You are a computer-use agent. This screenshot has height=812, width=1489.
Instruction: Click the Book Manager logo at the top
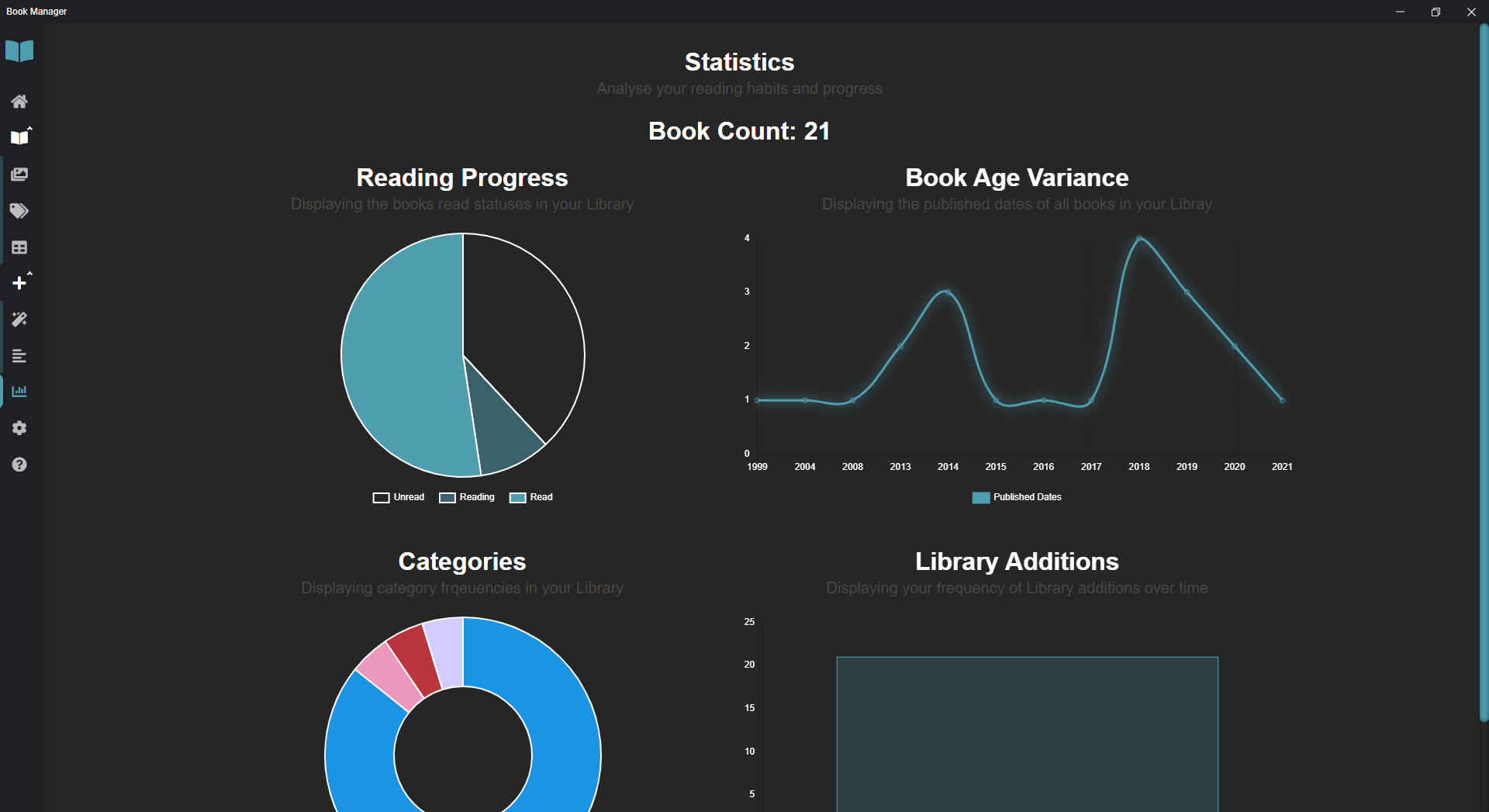pos(19,50)
